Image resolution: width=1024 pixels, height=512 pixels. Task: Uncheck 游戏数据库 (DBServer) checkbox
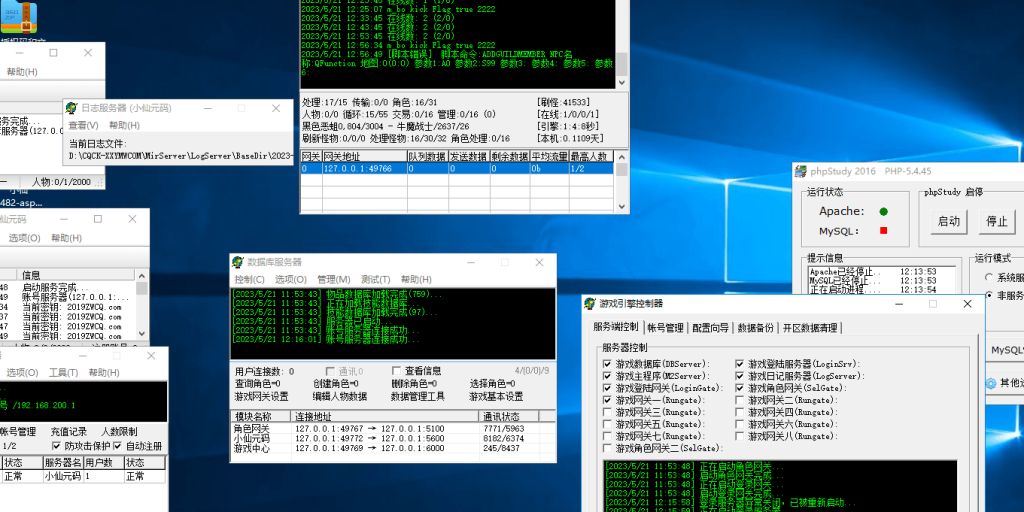pyautogui.click(x=607, y=364)
